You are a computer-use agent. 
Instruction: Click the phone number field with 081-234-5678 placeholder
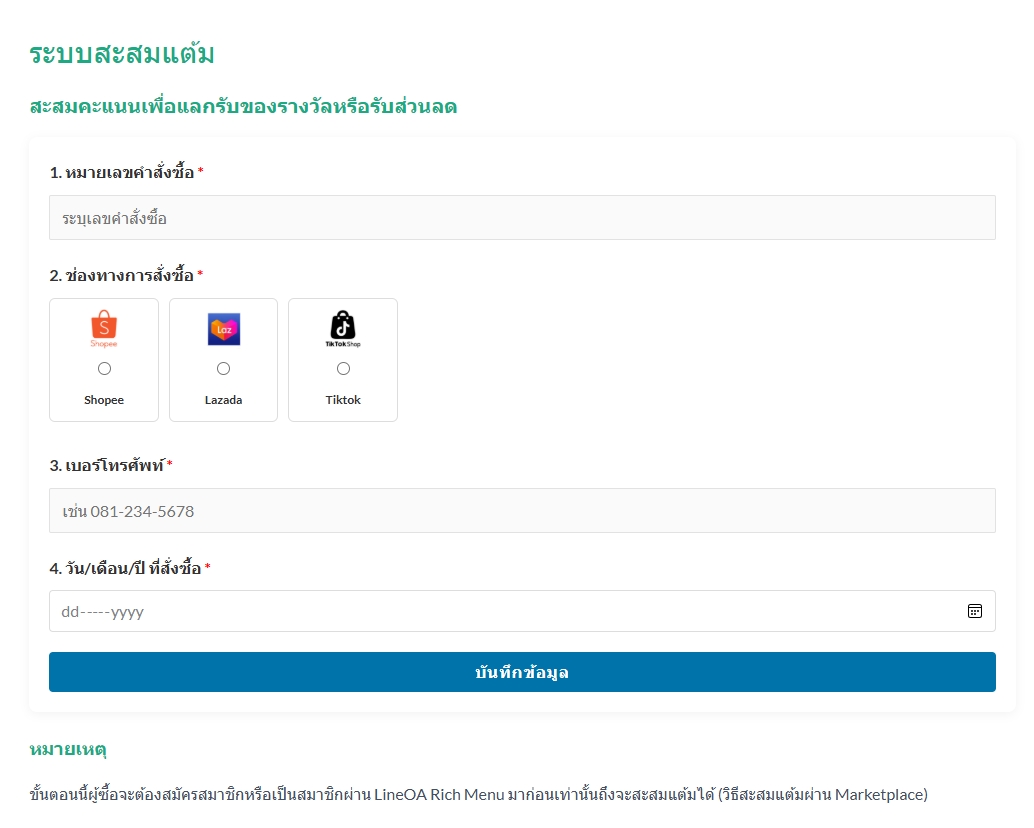(522, 510)
